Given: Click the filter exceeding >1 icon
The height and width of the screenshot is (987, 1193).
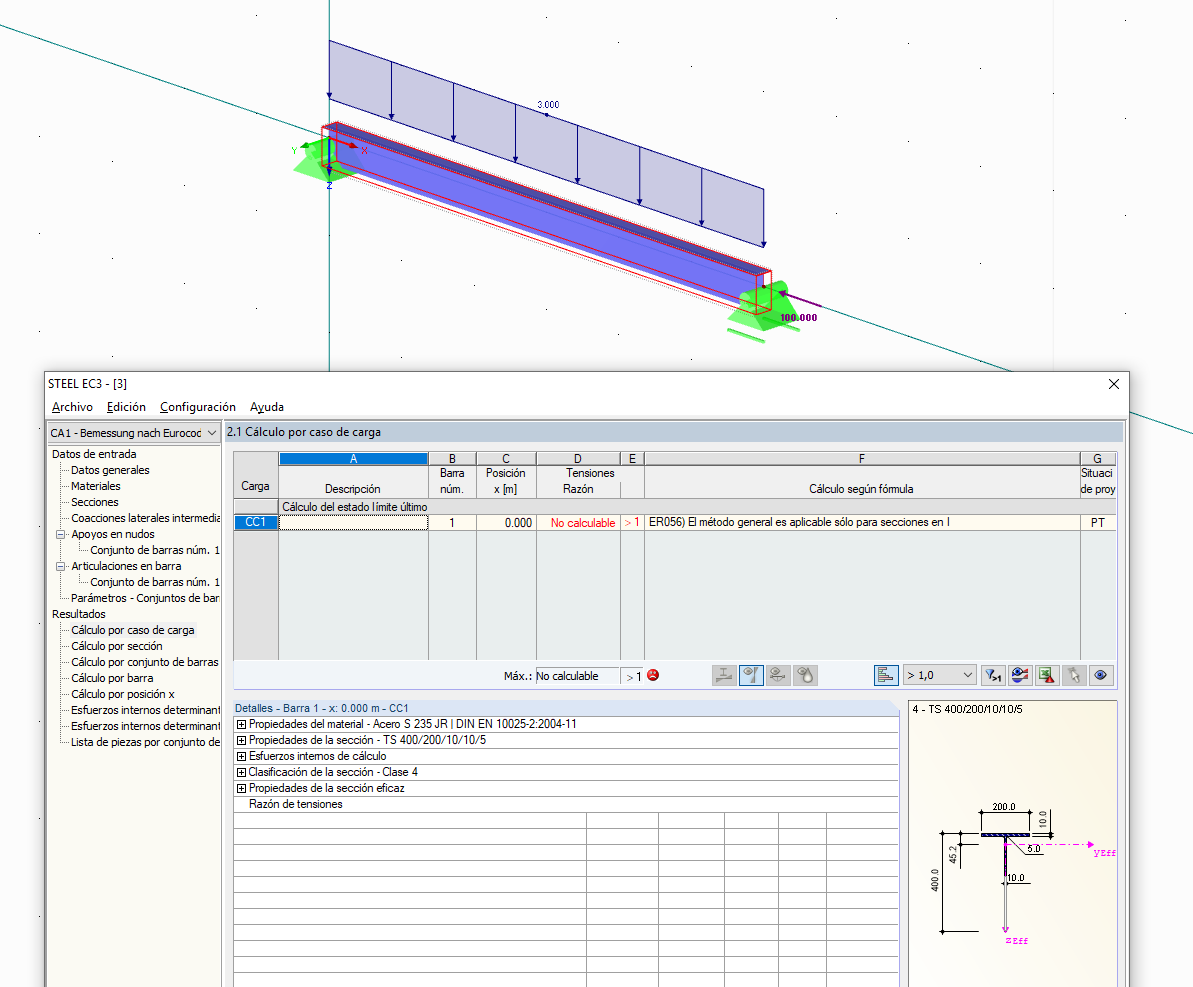Looking at the screenshot, I should coord(993,675).
